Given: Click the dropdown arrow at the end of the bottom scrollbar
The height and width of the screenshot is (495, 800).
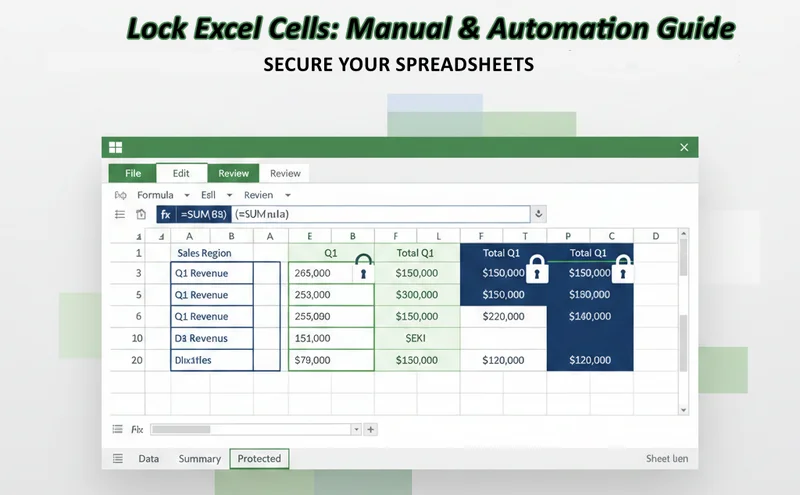Looking at the screenshot, I should coord(356,429).
